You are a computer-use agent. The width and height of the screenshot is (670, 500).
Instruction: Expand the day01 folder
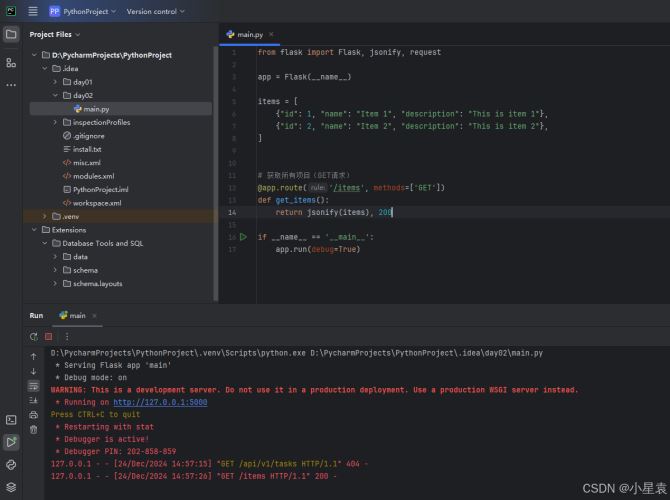56,82
